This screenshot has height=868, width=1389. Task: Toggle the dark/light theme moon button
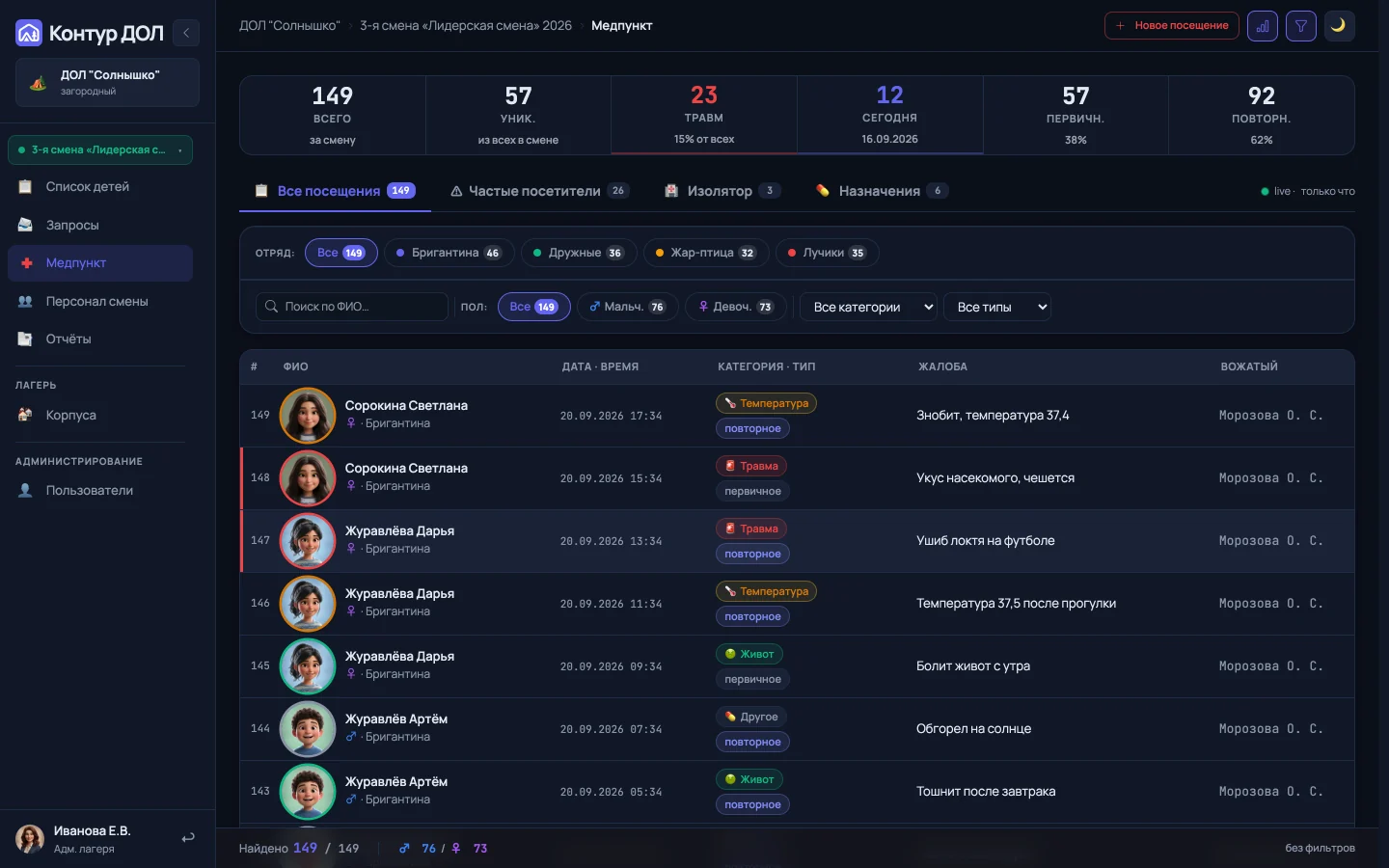coord(1339,26)
